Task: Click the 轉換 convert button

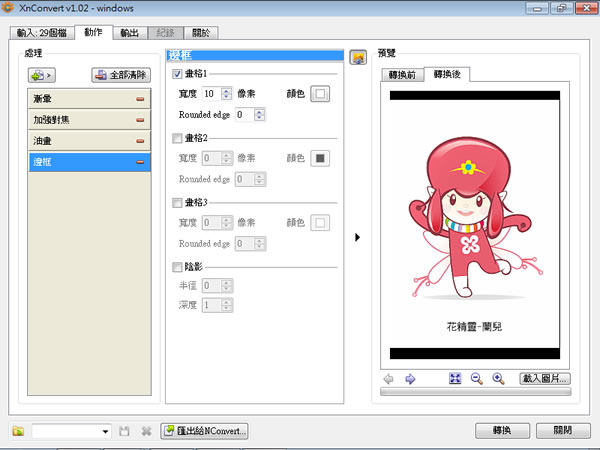Action: [x=501, y=430]
